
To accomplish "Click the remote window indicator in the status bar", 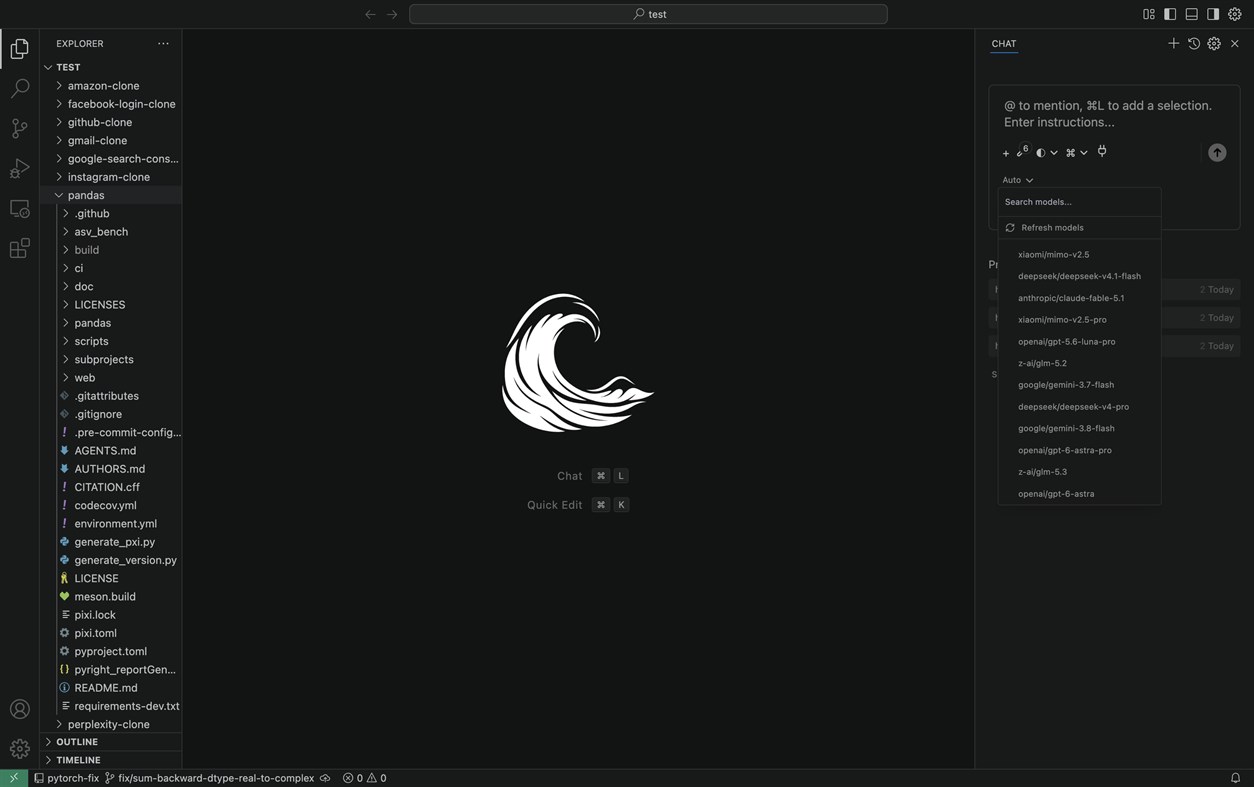I will tap(13, 778).
